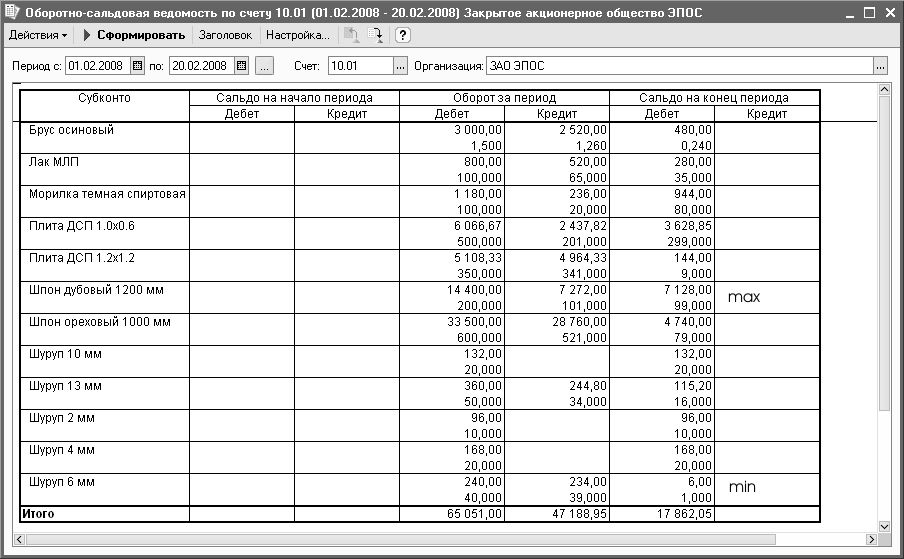Open the Настройка... settings button
The width and height of the screenshot is (904, 559).
click(297, 35)
